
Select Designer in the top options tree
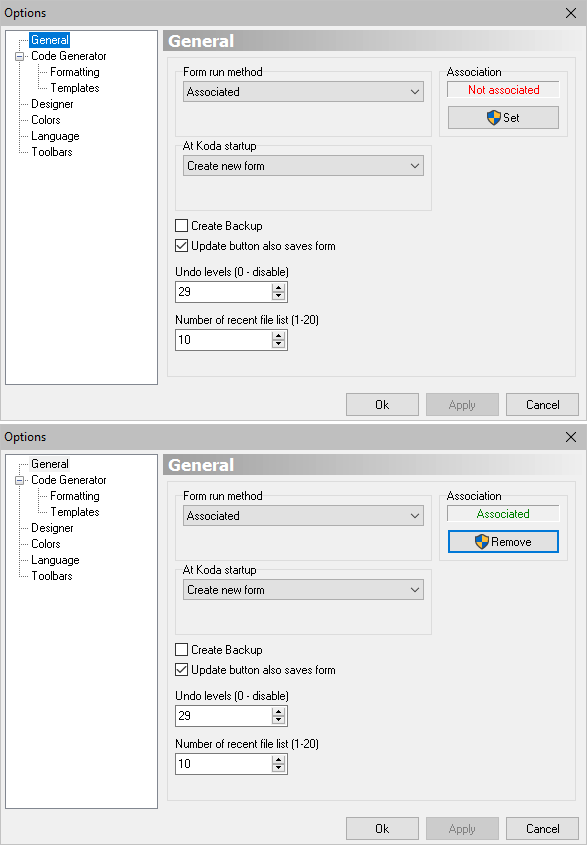(52, 104)
